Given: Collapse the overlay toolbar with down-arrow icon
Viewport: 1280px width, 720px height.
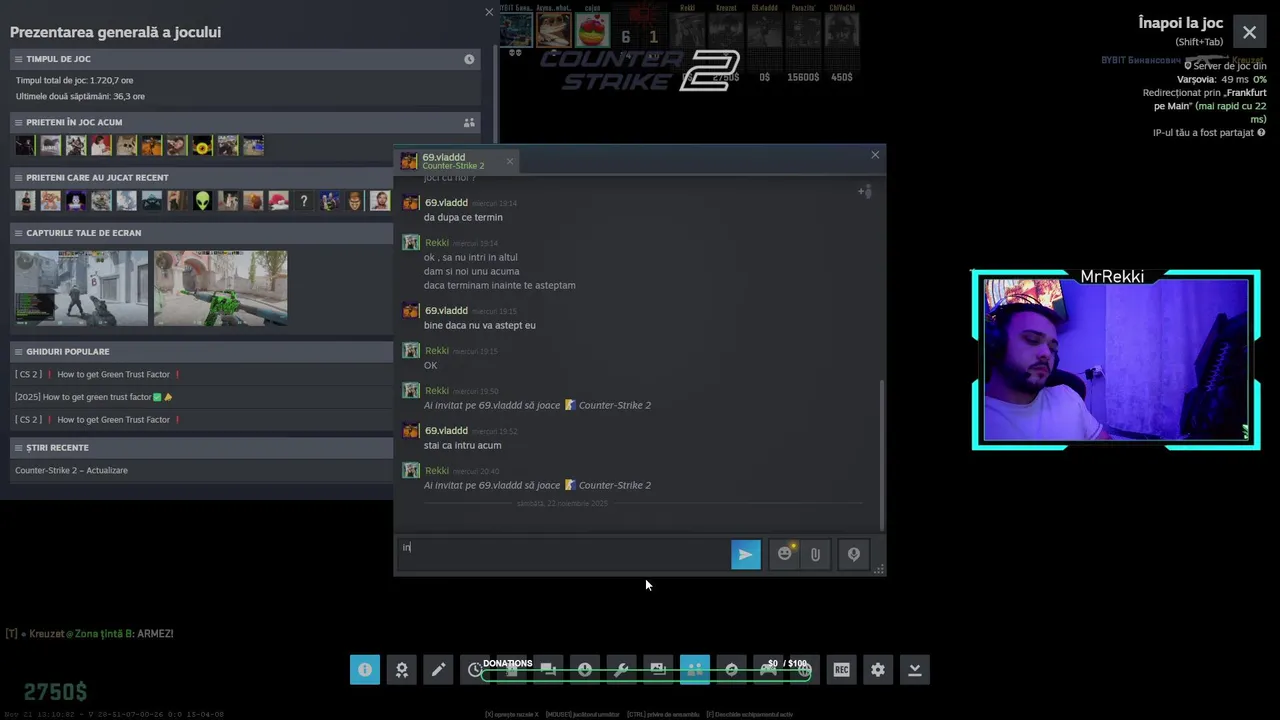Looking at the screenshot, I should pyautogui.click(x=915, y=670).
